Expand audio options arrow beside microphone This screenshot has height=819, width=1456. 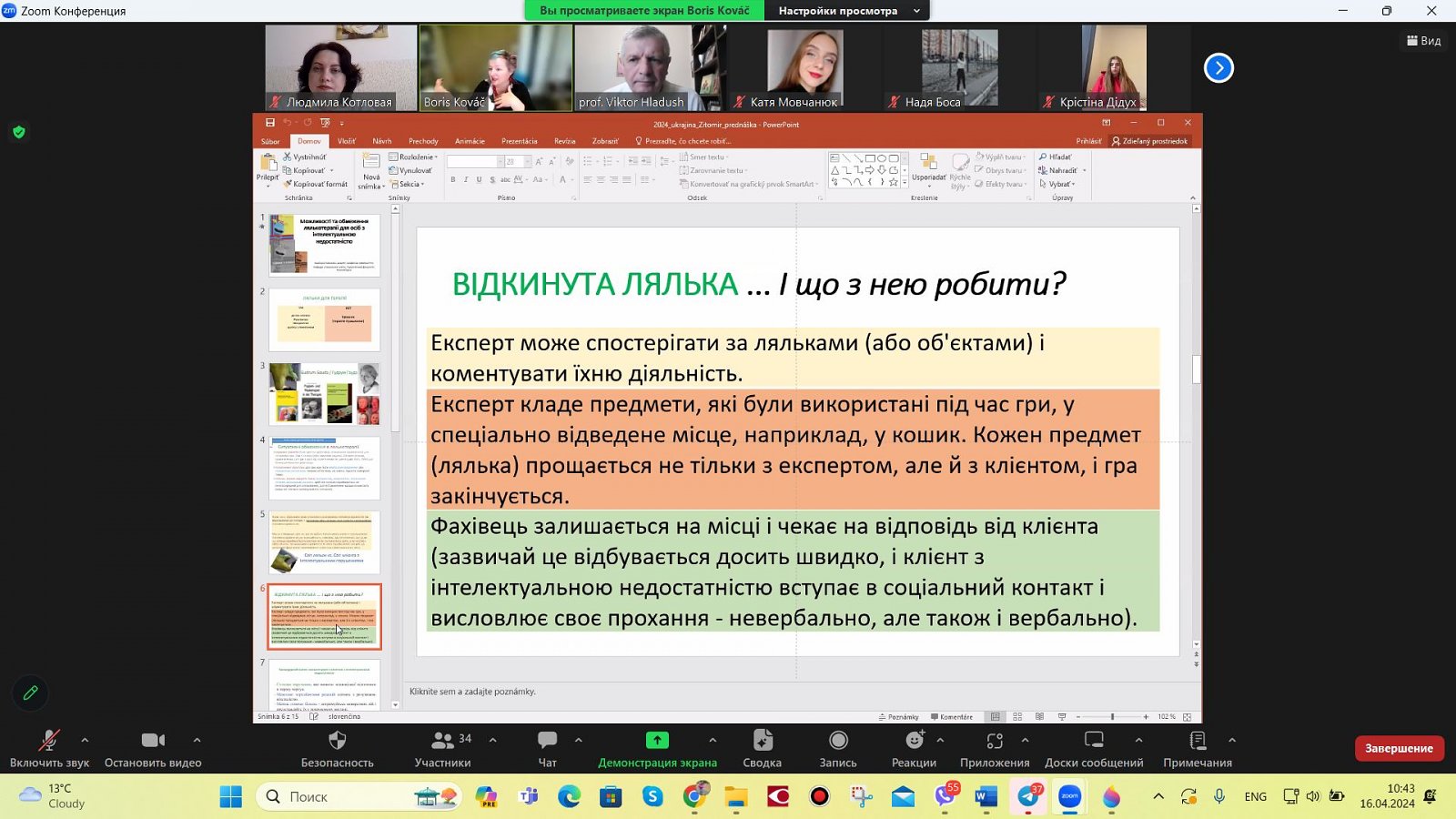(x=85, y=740)
